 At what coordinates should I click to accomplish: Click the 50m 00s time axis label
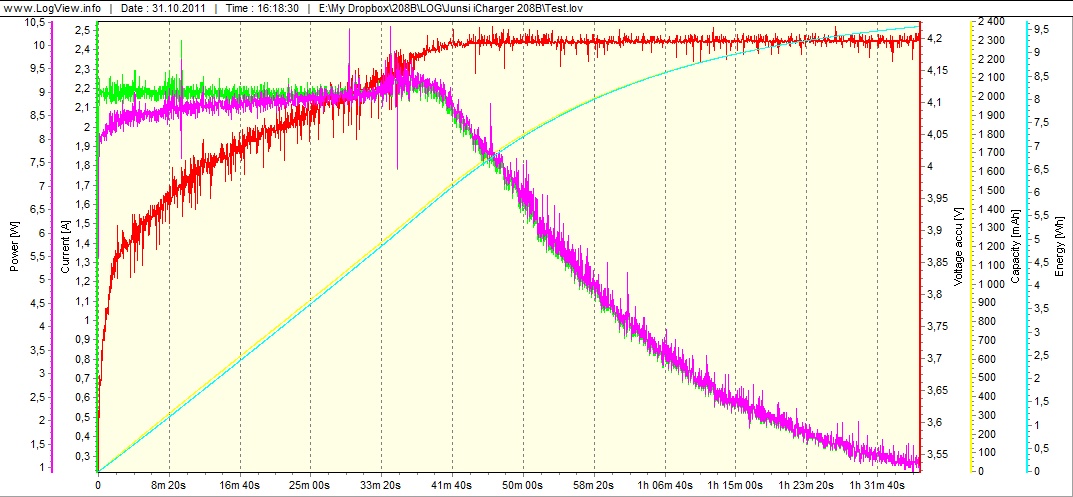523,485
